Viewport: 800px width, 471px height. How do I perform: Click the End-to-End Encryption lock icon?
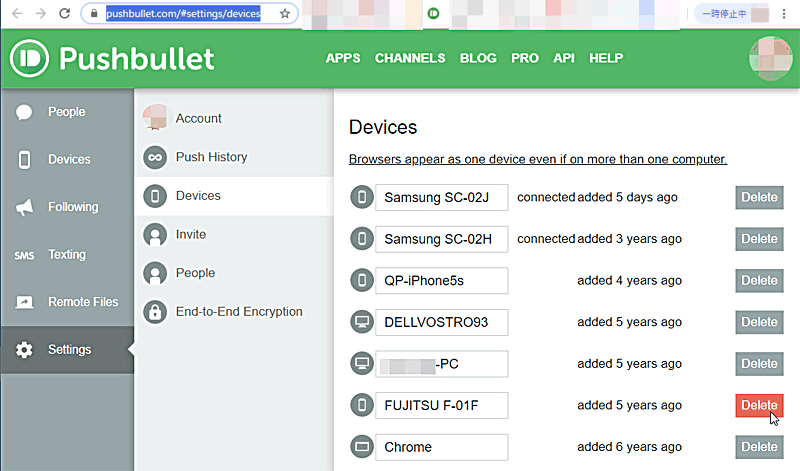pyautogui.click(x=155, y=312)
